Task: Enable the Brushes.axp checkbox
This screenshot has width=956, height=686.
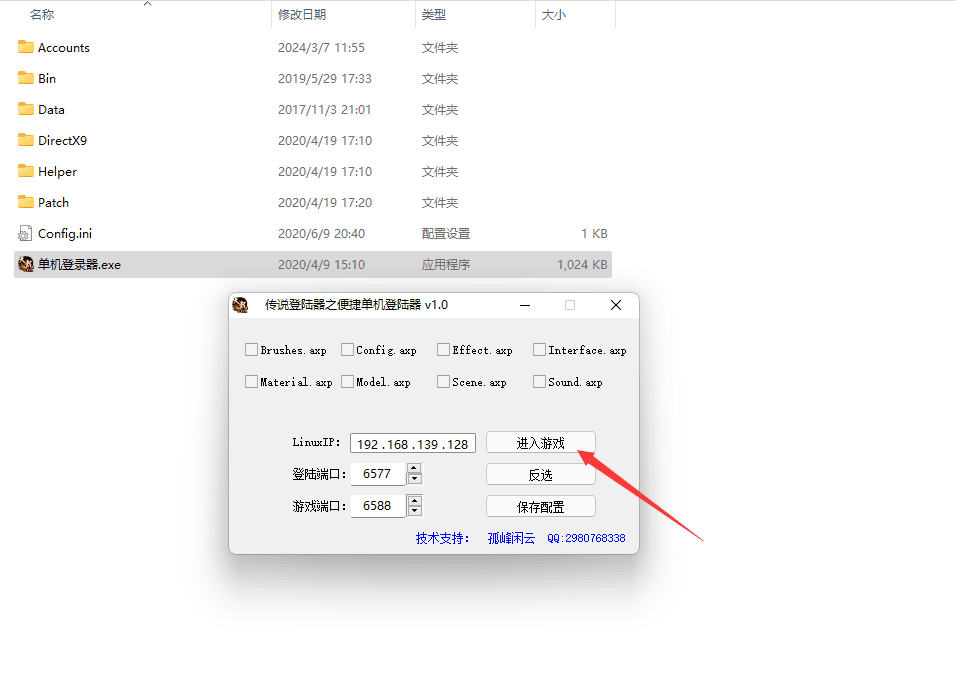Action: click(x=251, y=350)
